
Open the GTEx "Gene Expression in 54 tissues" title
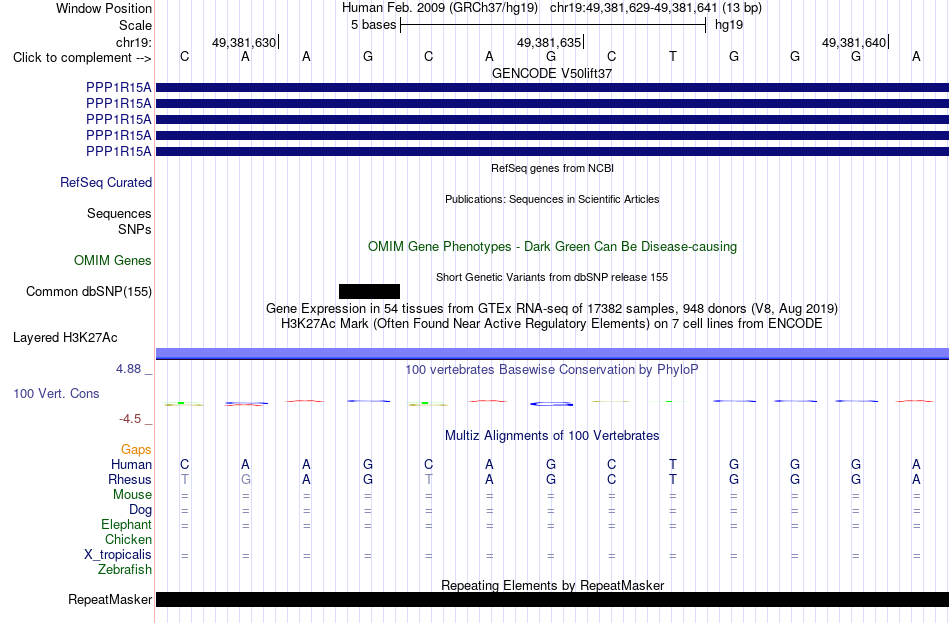552,308
